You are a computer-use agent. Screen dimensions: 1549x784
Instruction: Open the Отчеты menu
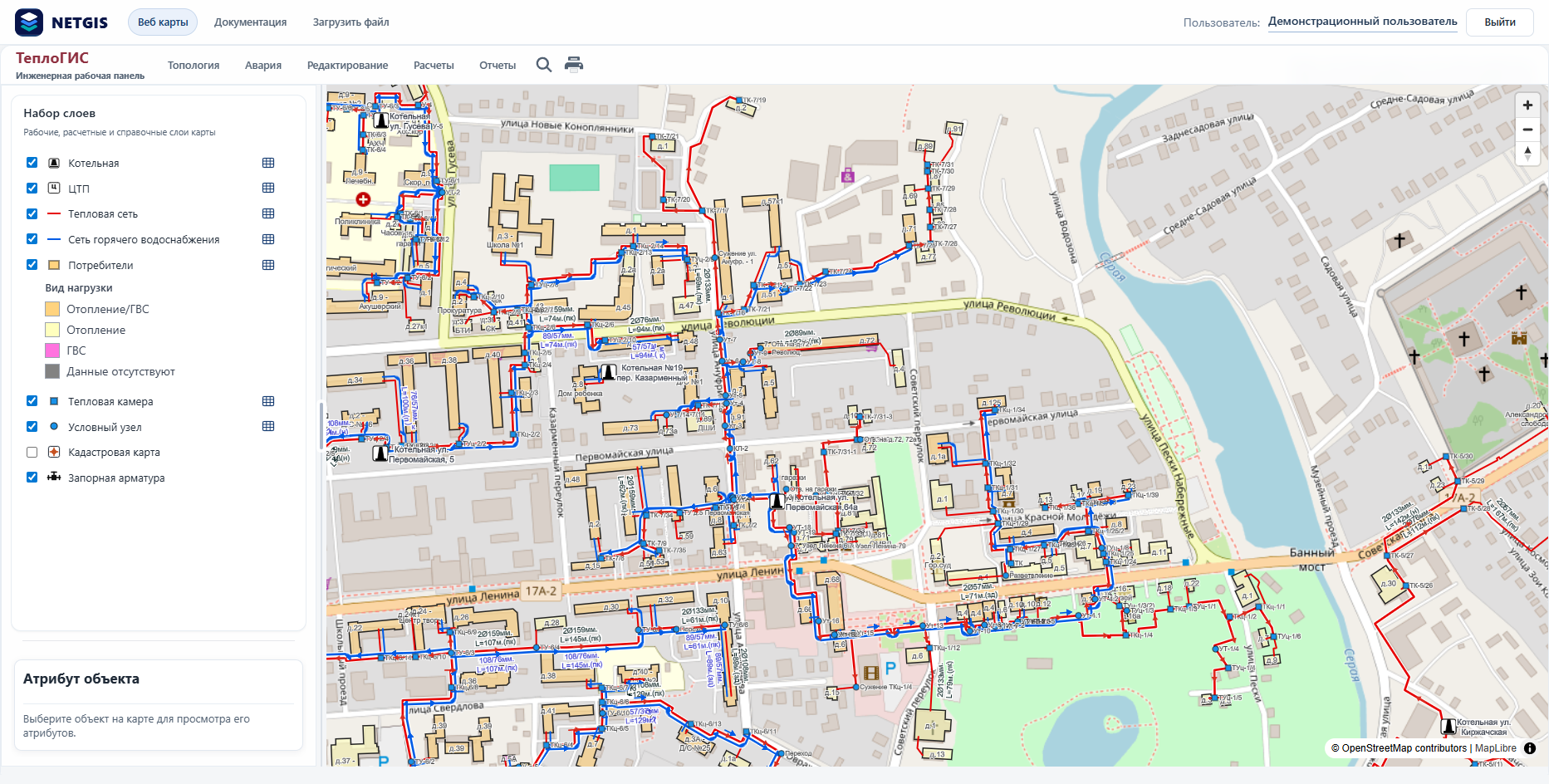click(x=498, y=66)
